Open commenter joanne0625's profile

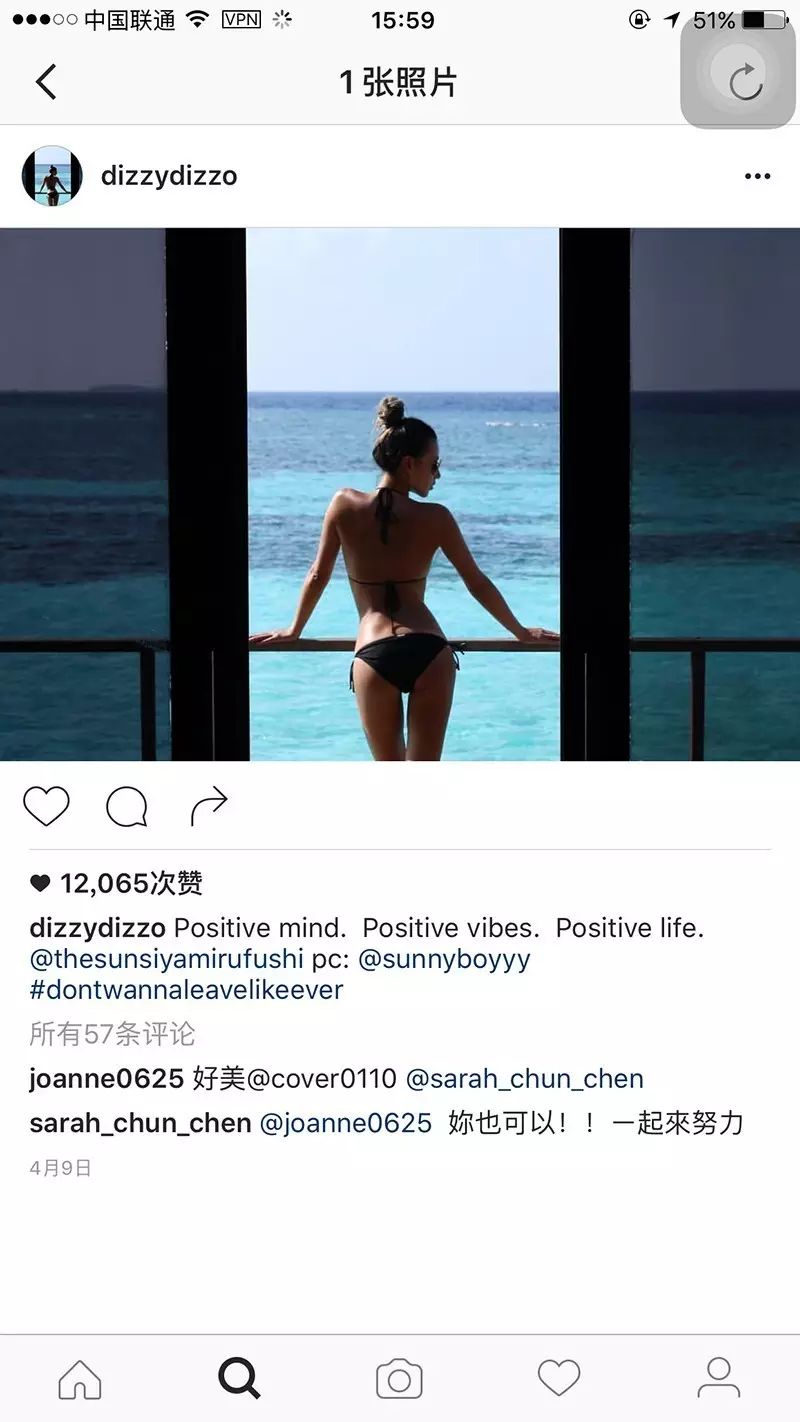click(x=106, y=1079)
